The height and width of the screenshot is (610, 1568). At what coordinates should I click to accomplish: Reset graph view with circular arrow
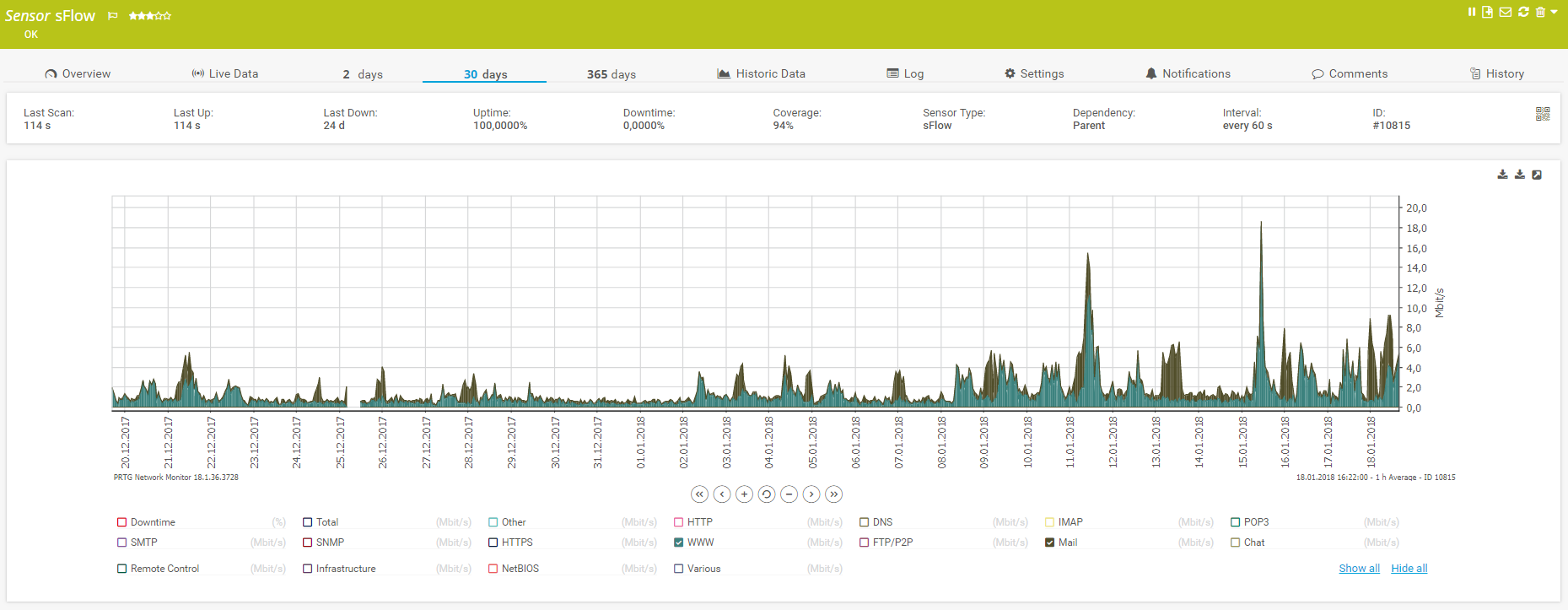coord(767,494)
